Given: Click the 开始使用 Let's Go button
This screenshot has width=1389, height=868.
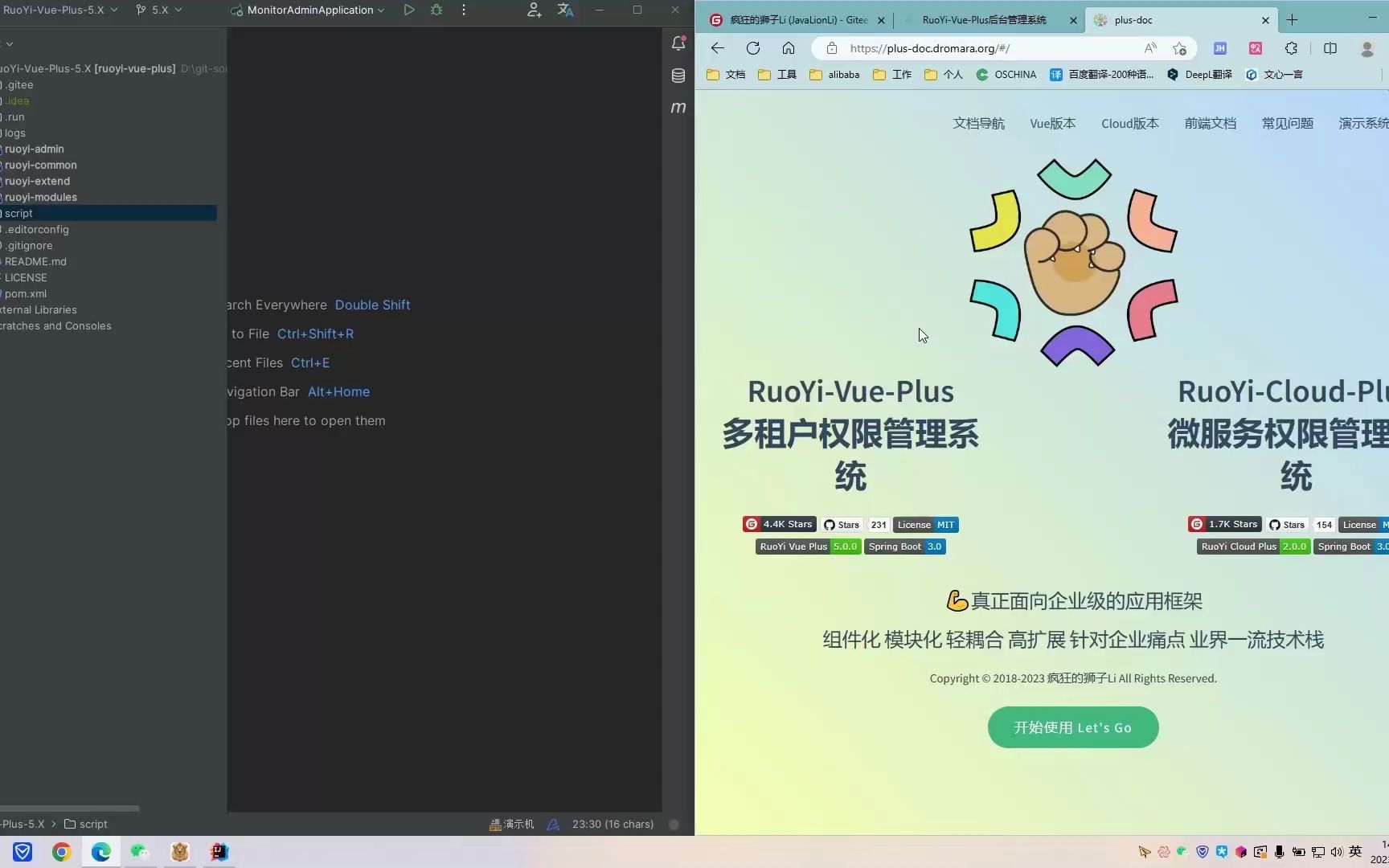Looking at the screenshot, I should click(1073, 727).
